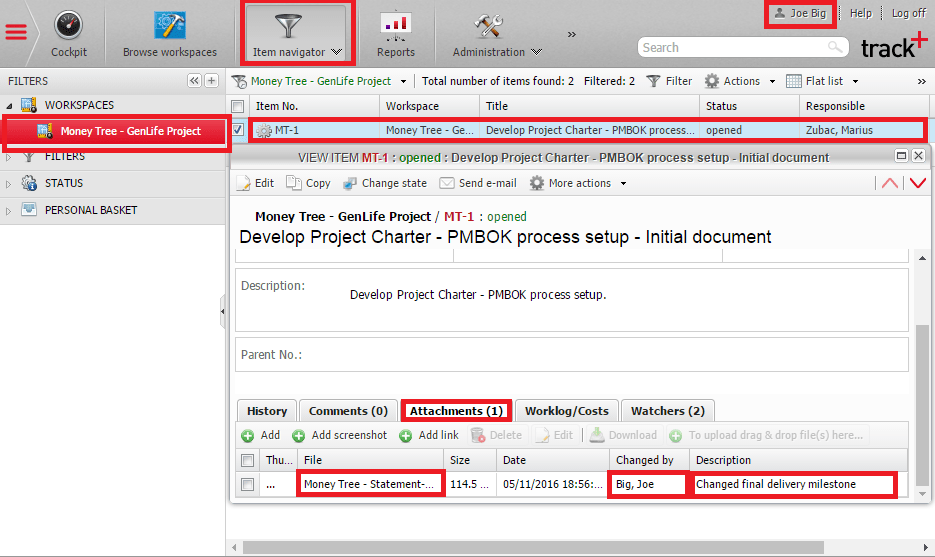
Task: Collapse the Filters panel with double arrow
Action: click(x=194, y=81)
